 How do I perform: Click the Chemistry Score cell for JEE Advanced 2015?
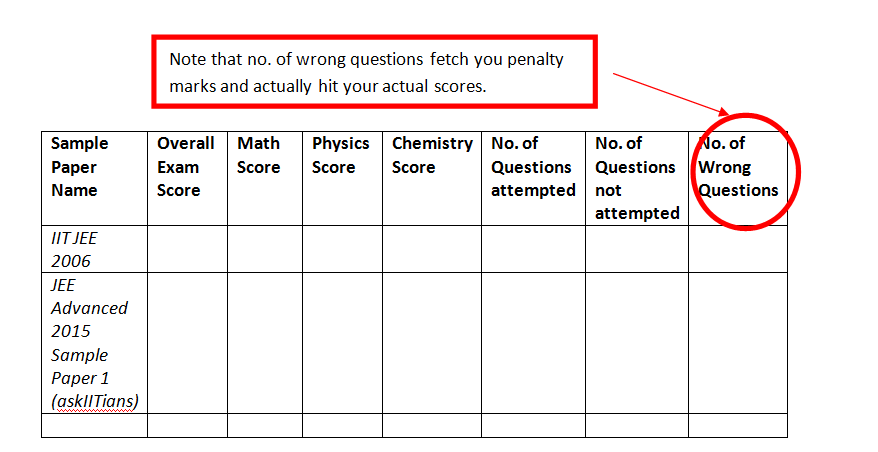[x=431, y=342]
